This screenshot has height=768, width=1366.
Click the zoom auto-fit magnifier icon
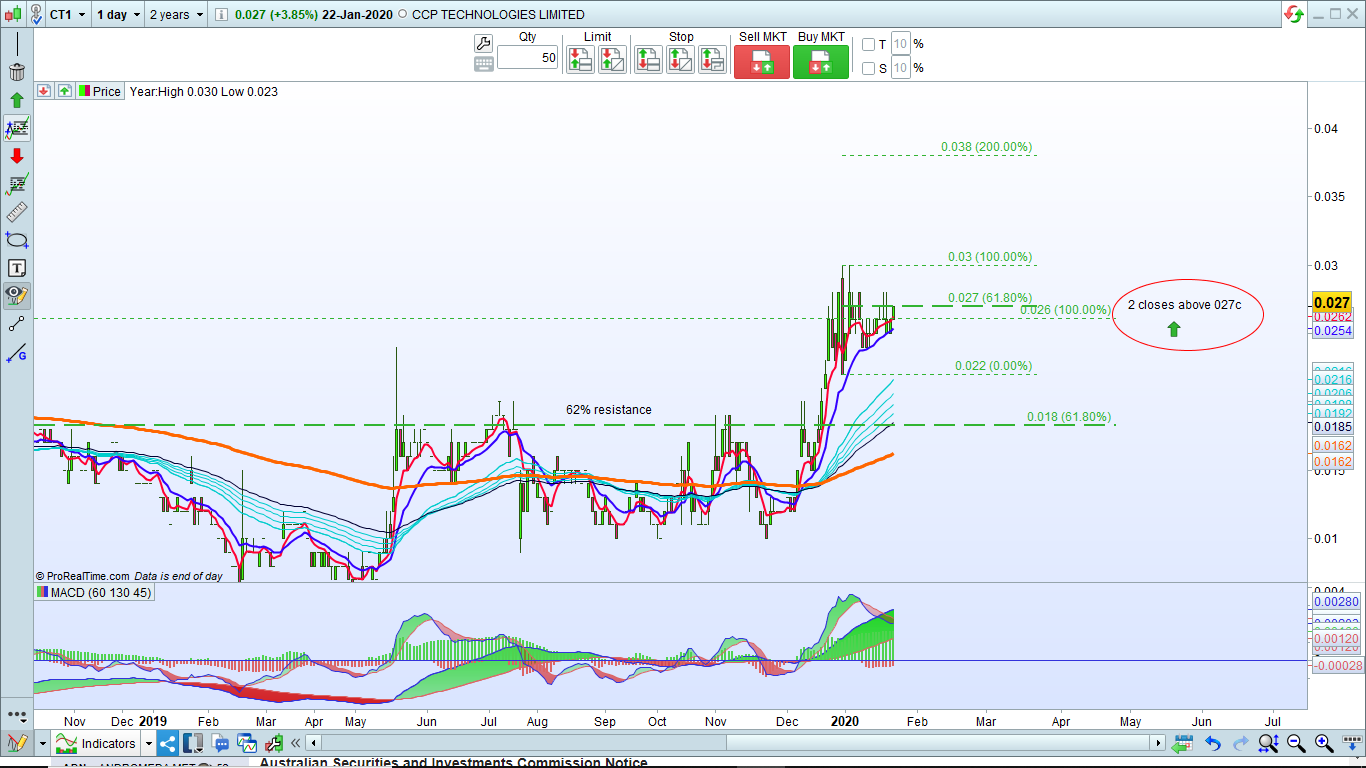(x=1268, y=743)
